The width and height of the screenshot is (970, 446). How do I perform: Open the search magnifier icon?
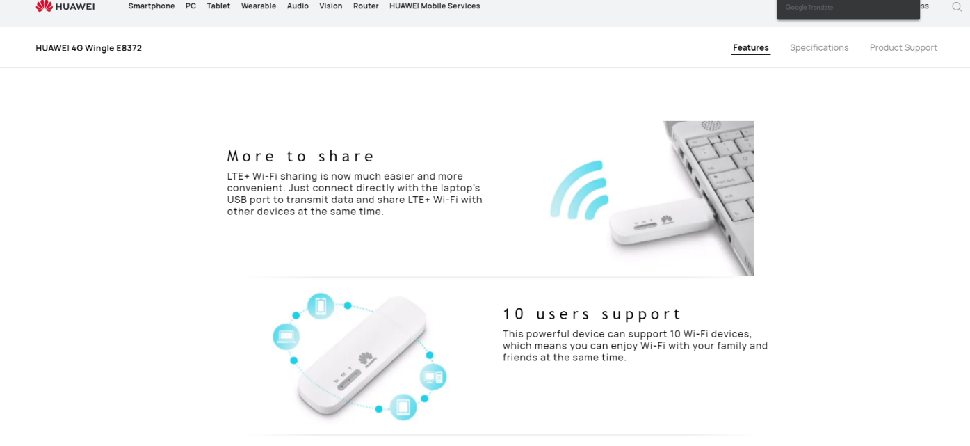[x=956, y=7]
